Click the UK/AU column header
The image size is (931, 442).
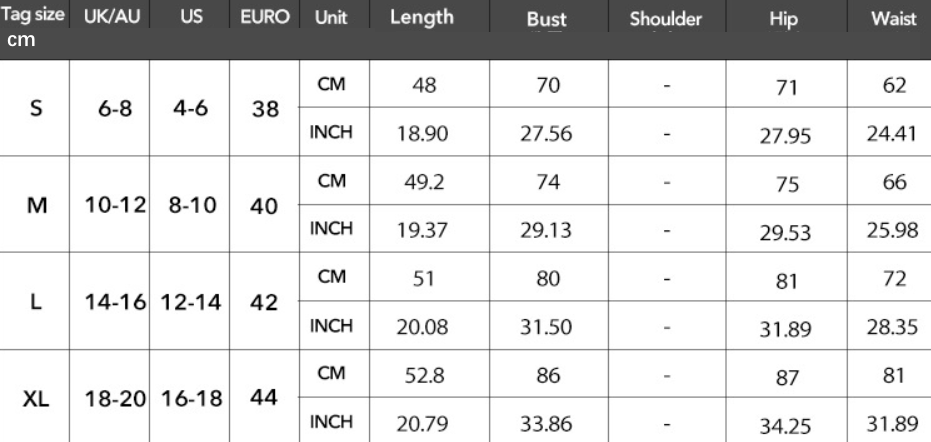pyautogui.click(x=109, y=19)
